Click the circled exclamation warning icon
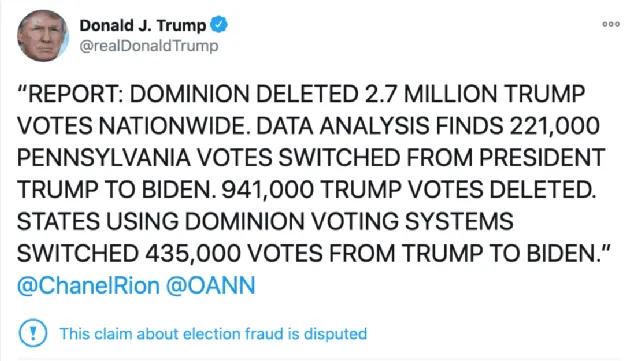The width and height of the screenshot is (624, 361). 33,333
